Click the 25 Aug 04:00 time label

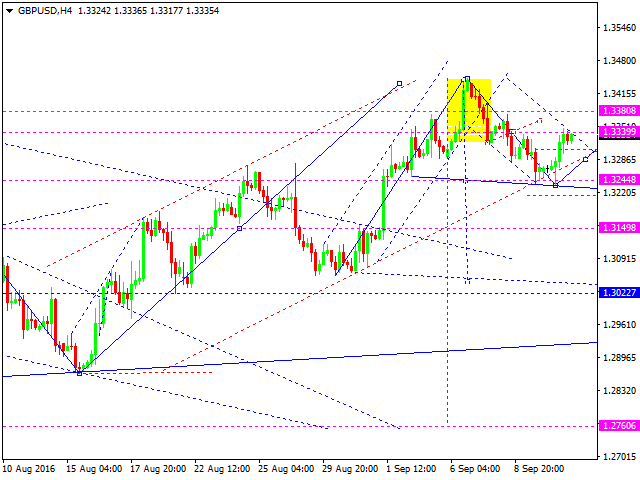pyautogui.click(x=286, y=469)
